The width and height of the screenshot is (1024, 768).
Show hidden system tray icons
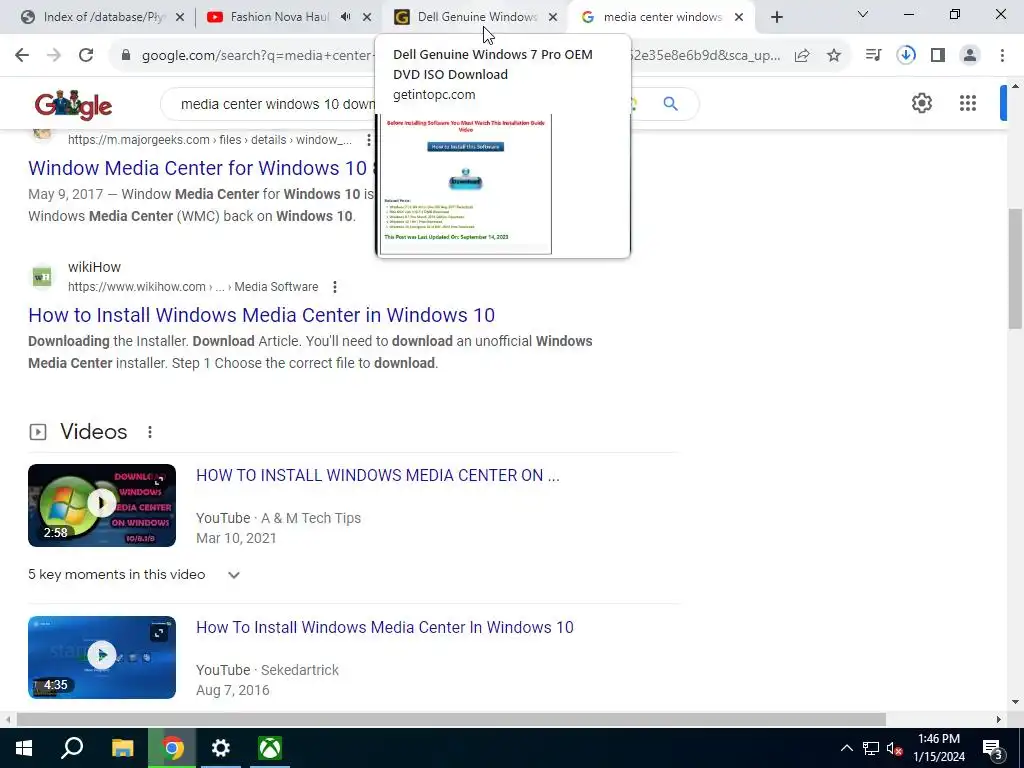click(x=846, y=748)
